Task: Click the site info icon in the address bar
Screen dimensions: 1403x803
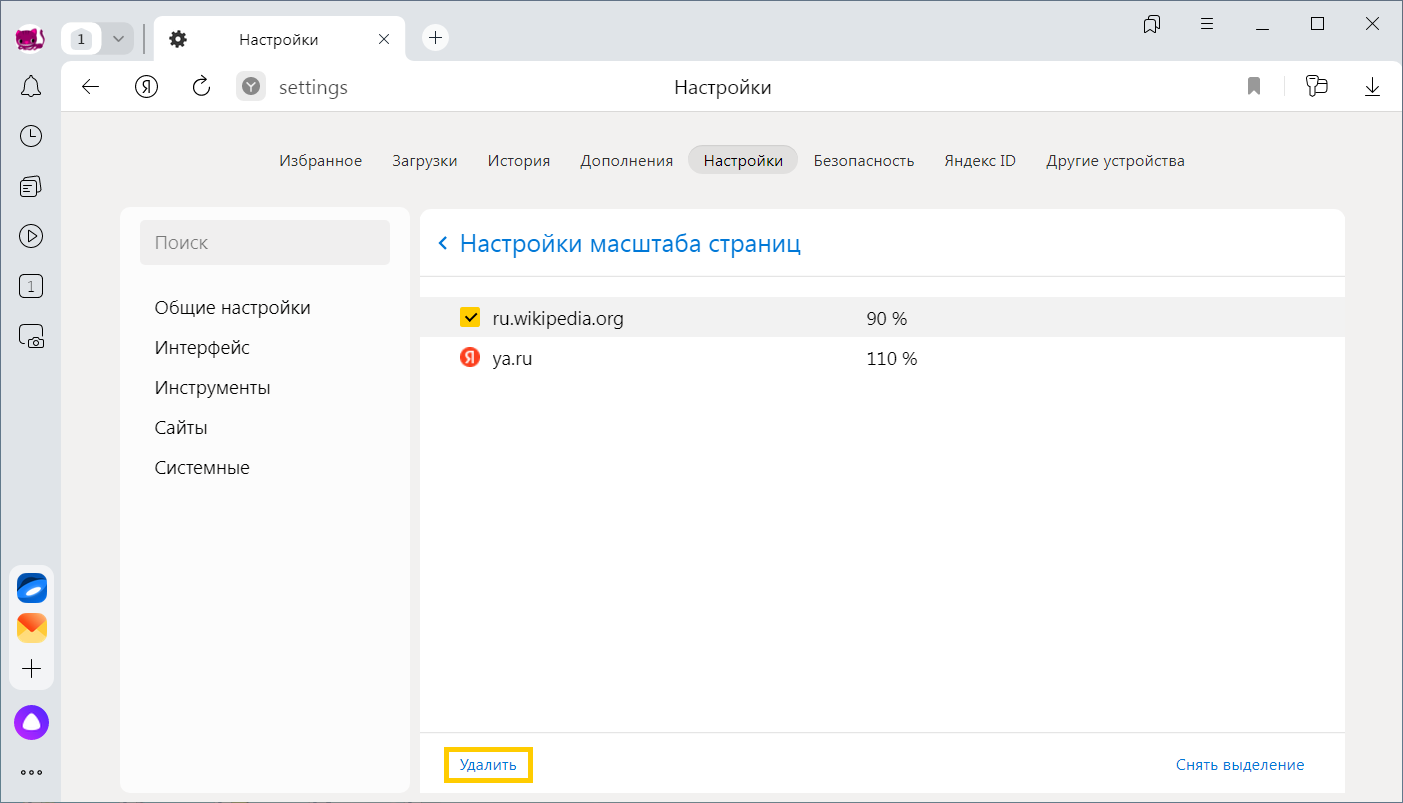Action: click(x=252, y=87)
